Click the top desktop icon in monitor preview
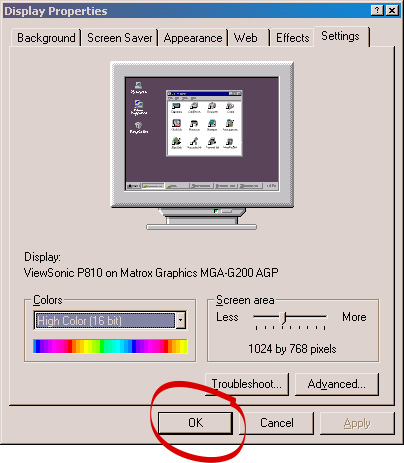This screenshot has width=404, height=463. (138, 87)
